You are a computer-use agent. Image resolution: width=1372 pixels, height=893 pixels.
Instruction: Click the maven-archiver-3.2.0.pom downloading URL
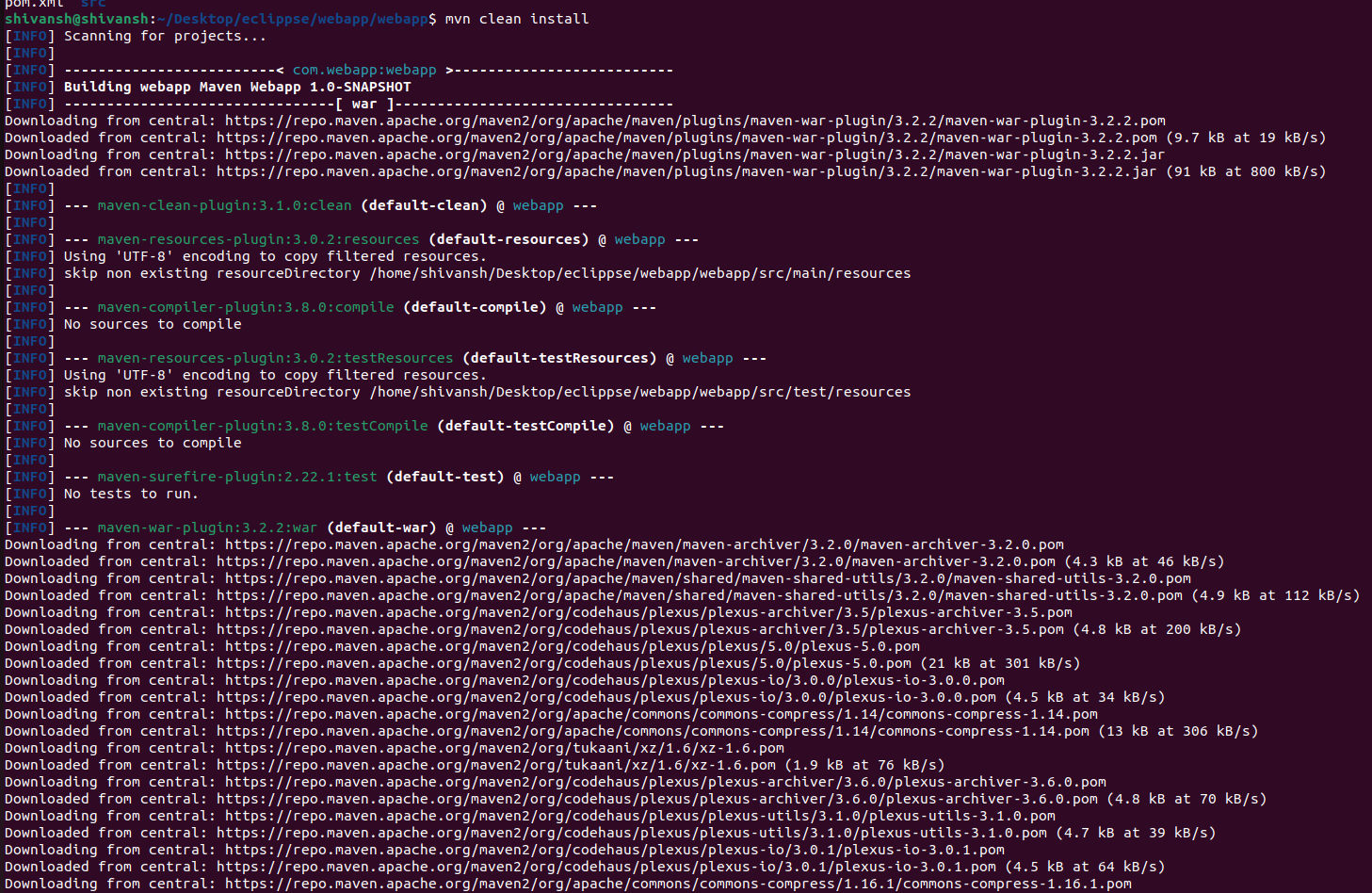click(644, 544)
